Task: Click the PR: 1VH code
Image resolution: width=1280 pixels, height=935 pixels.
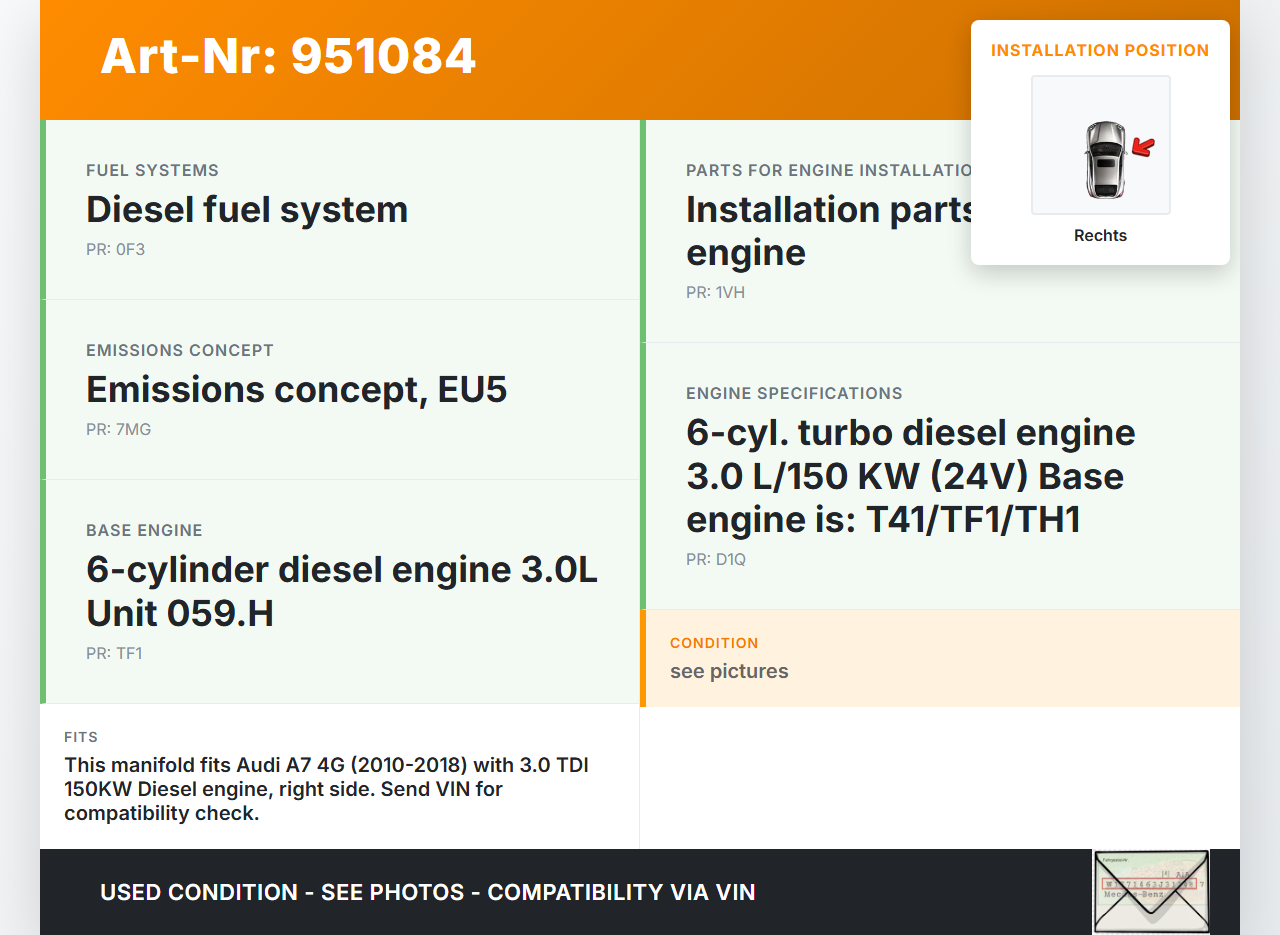Action: [x=715, y=292]
